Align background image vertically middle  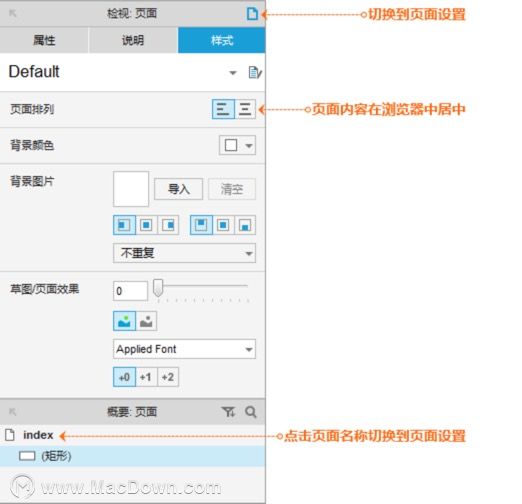[x=223, y=225]
